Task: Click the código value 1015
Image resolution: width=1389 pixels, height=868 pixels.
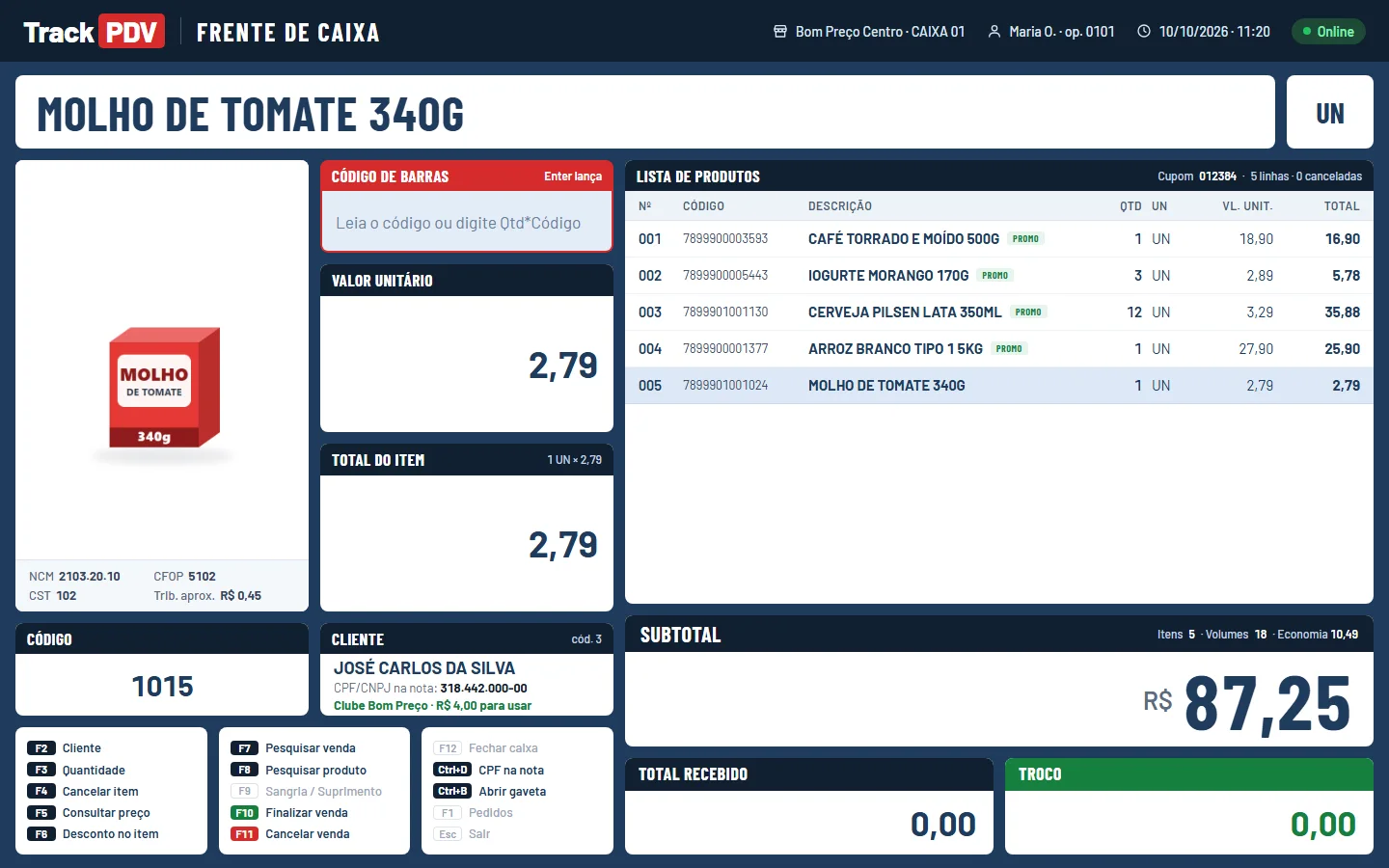Action: (162, 687)
